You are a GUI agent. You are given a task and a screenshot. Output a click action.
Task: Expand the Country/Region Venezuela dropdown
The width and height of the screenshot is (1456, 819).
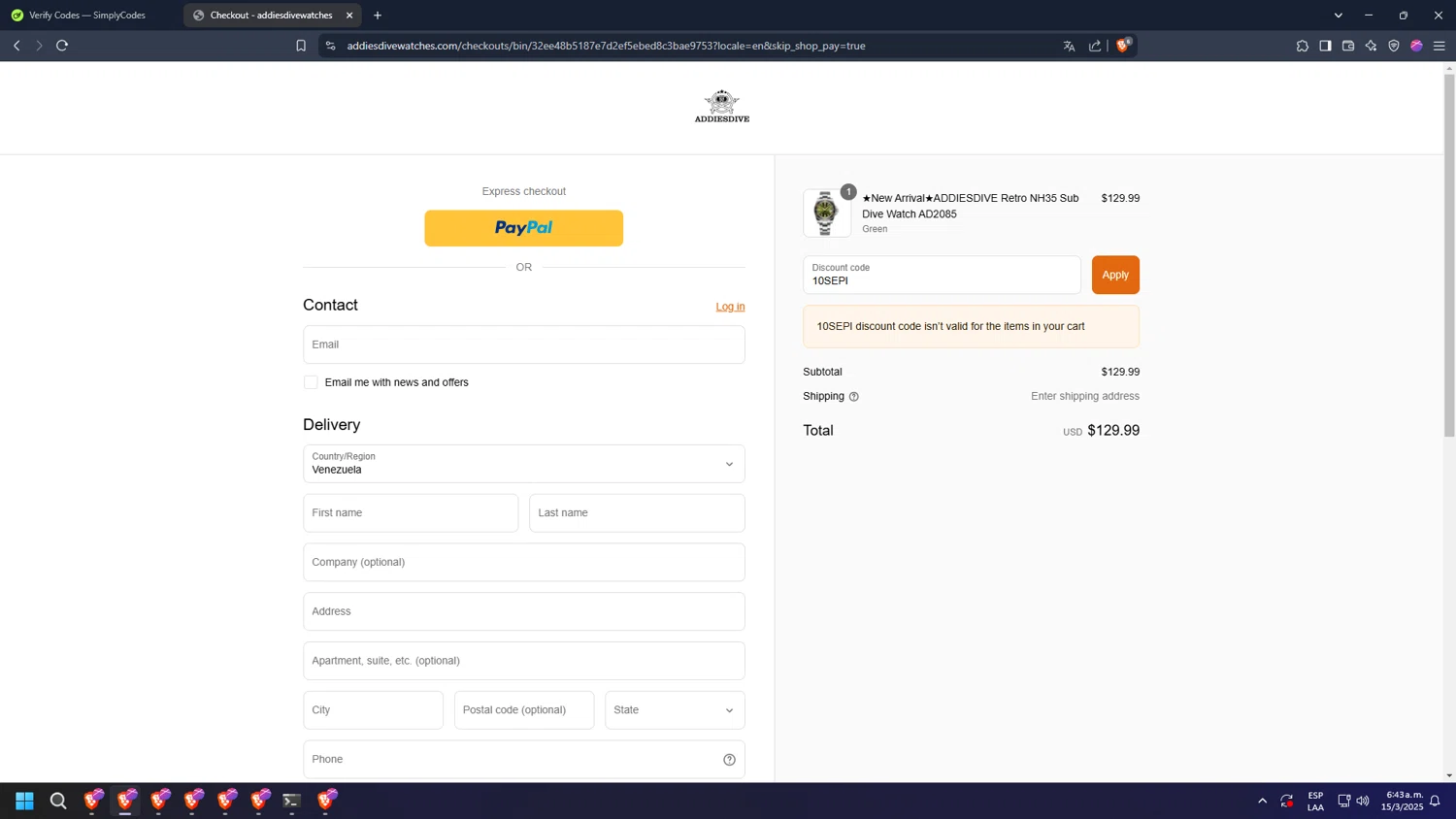523,464
